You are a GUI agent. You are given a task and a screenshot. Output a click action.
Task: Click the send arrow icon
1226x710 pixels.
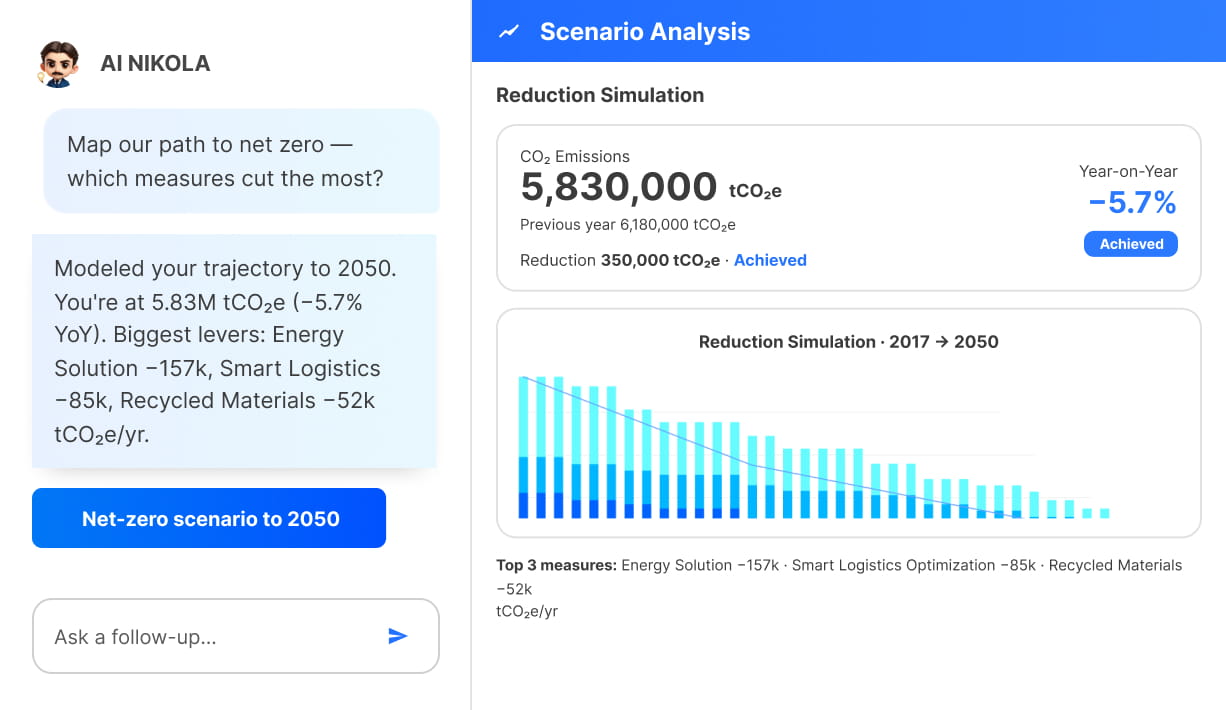point(398,636)
